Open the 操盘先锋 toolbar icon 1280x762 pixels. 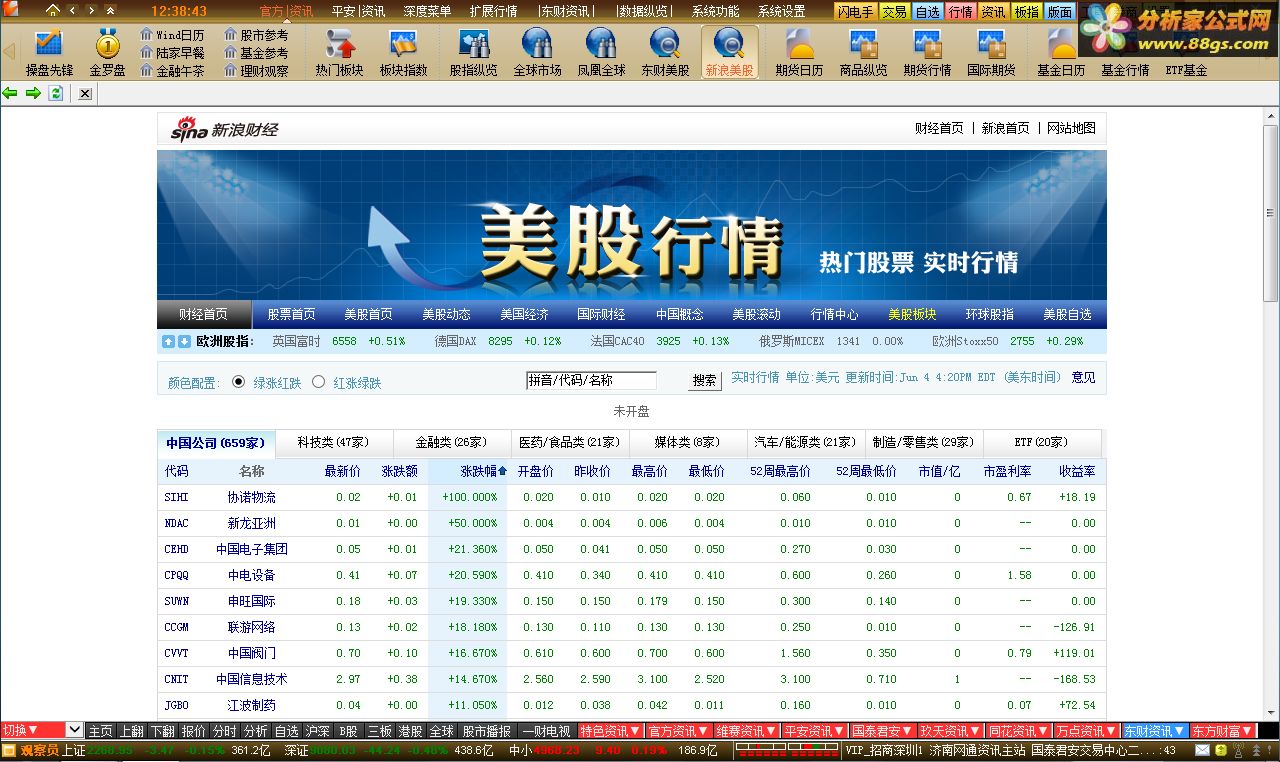49,52
